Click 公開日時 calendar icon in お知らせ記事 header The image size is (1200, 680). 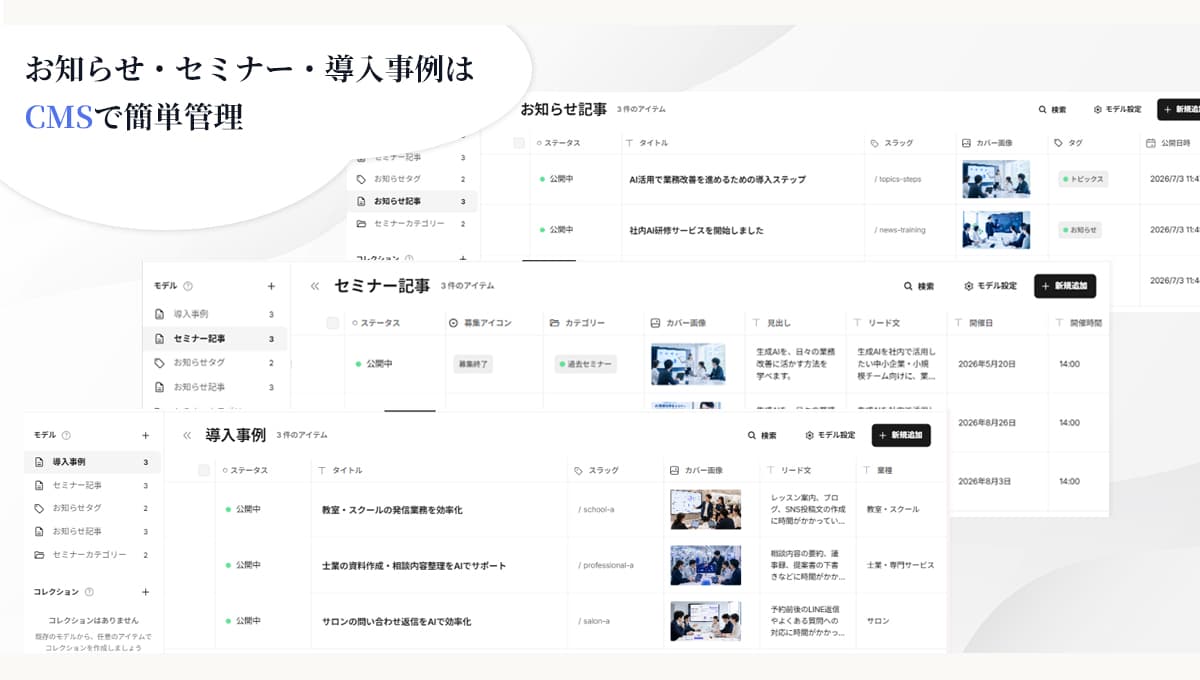(1151, 143)
